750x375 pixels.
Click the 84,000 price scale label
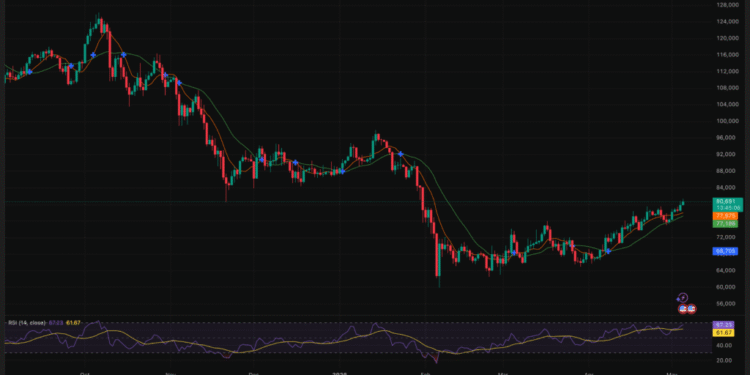727,188
